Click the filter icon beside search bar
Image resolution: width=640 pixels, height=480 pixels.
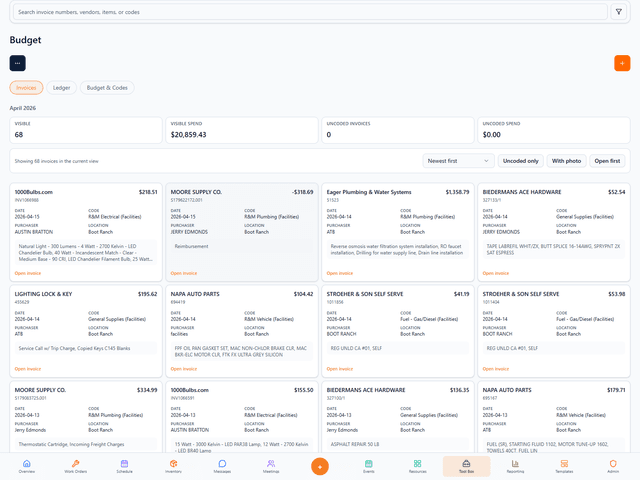(618, 12)
